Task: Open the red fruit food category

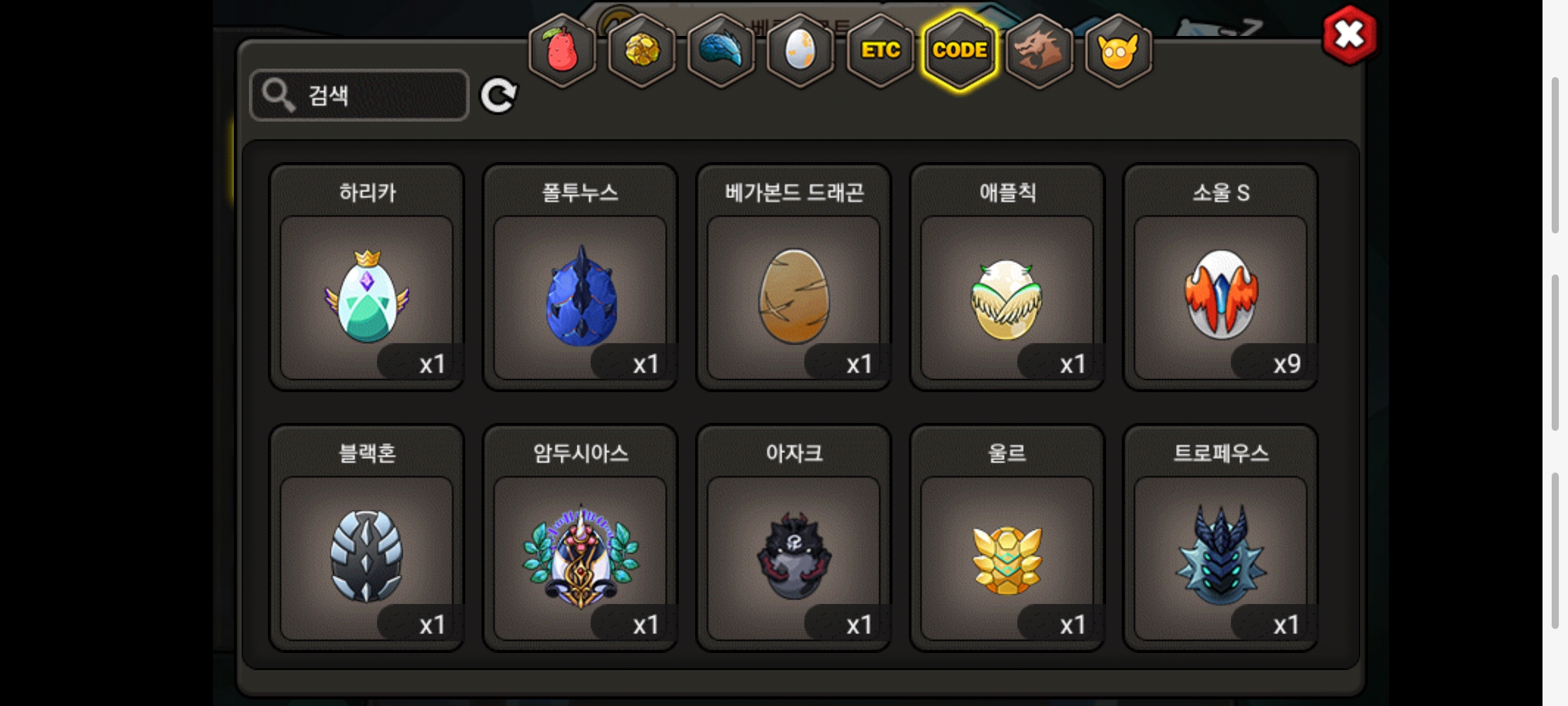Action: (x=562, y=50)
